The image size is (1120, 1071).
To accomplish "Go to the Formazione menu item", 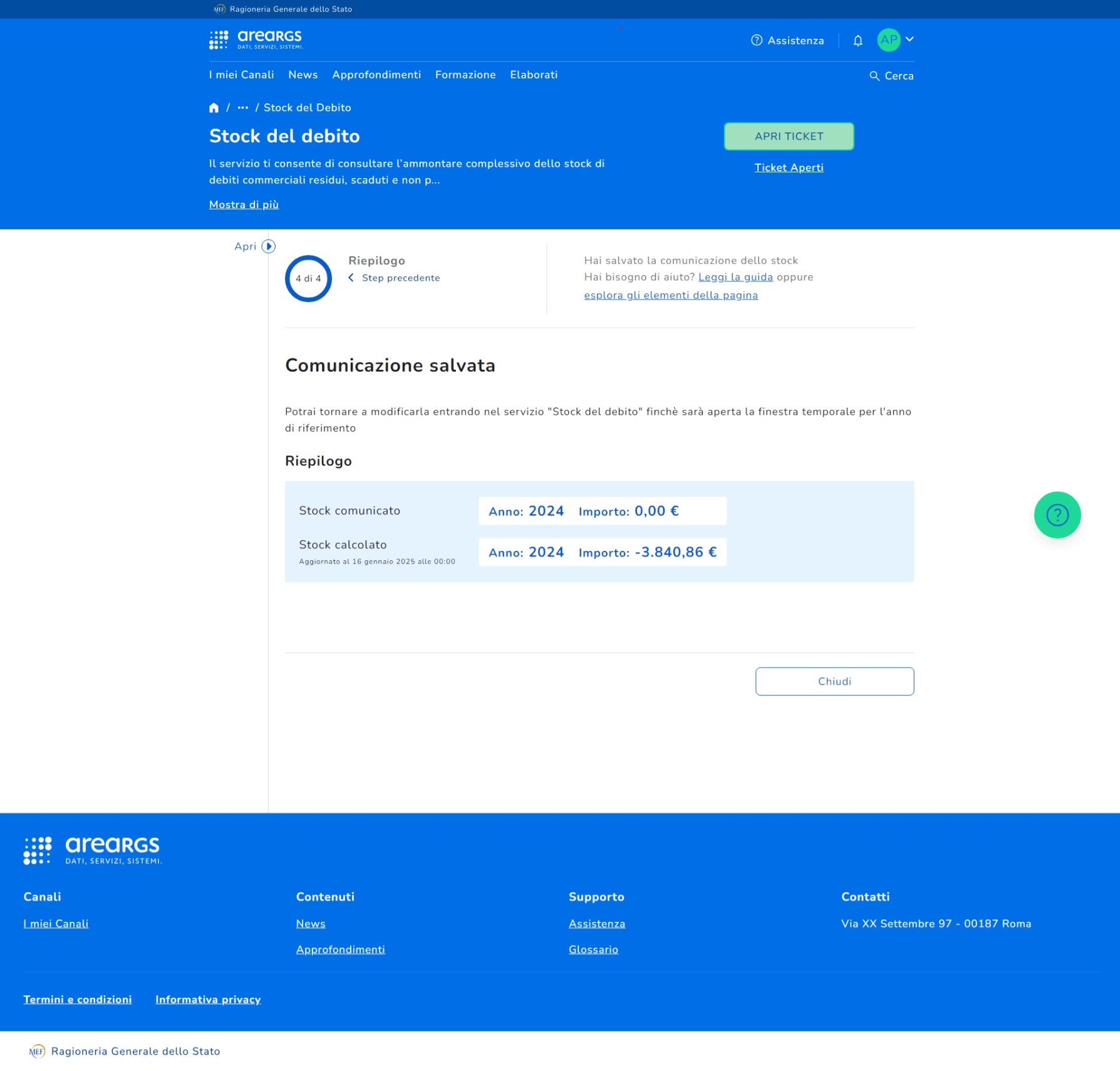I will pos(465,75).
